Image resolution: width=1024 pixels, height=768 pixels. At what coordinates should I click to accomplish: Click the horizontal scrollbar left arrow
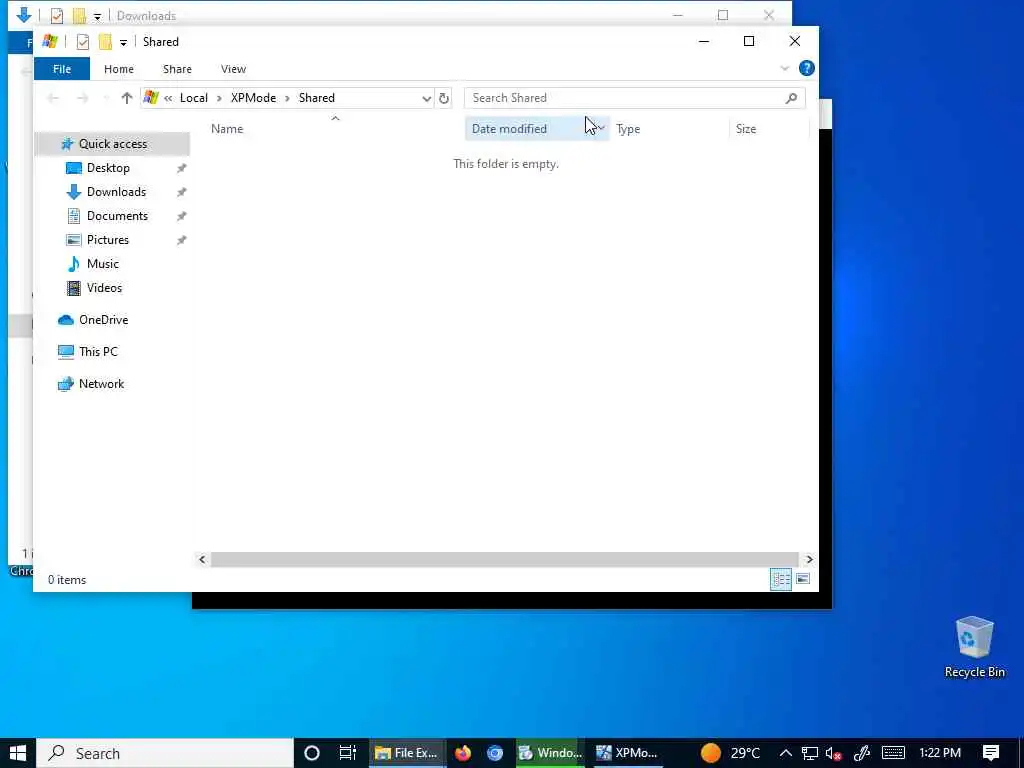[x=202, y=560]
